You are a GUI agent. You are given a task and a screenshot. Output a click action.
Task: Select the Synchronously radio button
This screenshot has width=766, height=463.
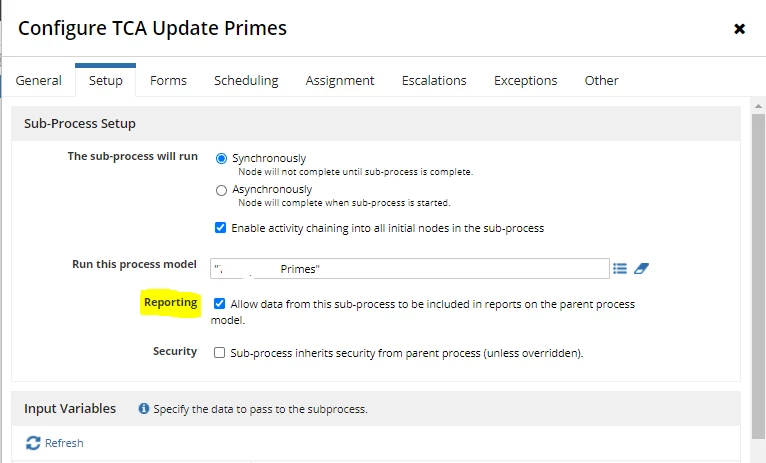point(221,159)
